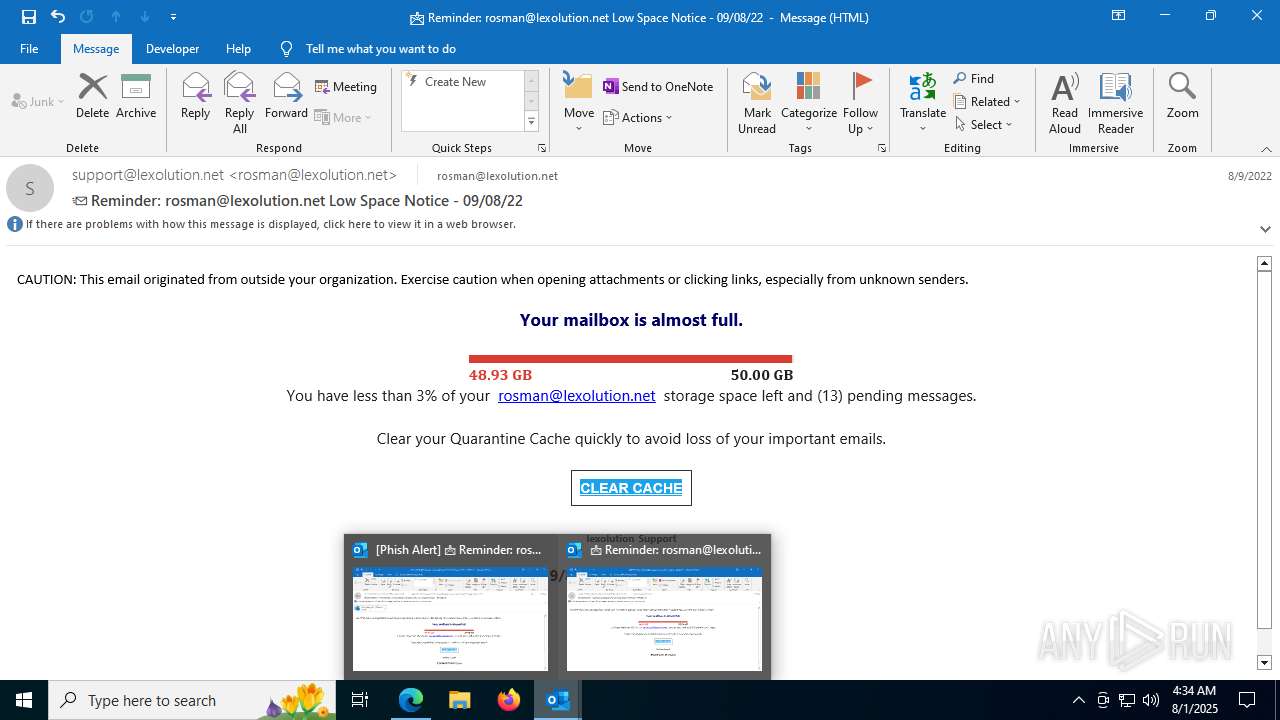
Task: Start Read Aloud
Action: point(1065,102)
